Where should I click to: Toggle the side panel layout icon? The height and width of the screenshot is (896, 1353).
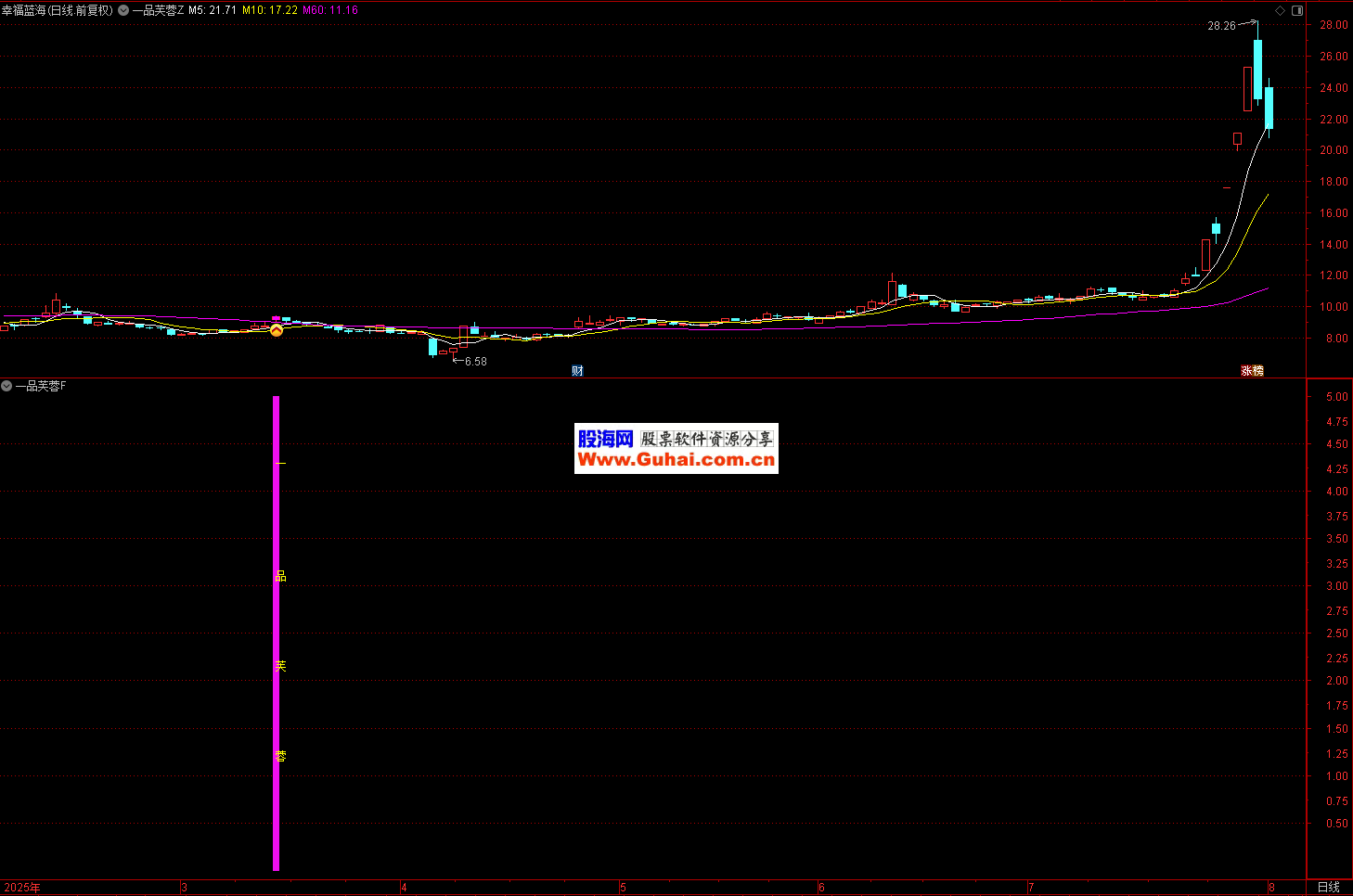[x=1297, y=10]
